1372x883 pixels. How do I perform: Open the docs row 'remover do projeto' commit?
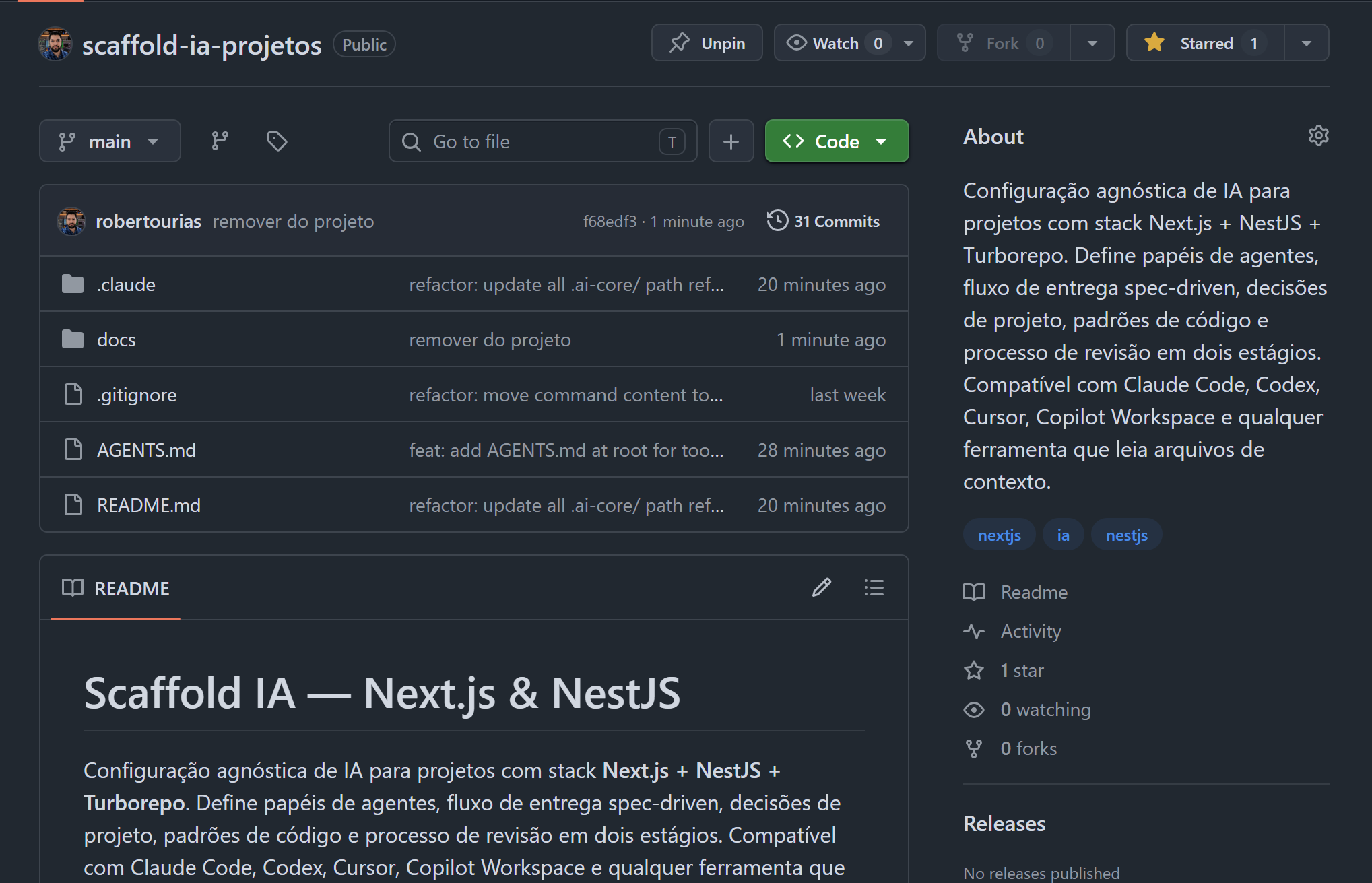[x=490, y=339]
